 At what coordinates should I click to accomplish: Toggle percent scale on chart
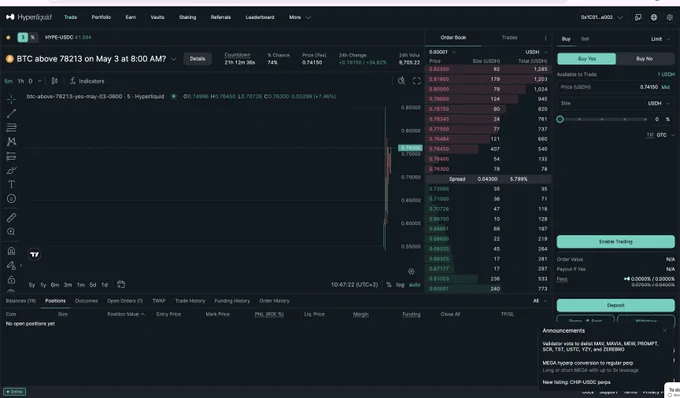click(389, 285)
